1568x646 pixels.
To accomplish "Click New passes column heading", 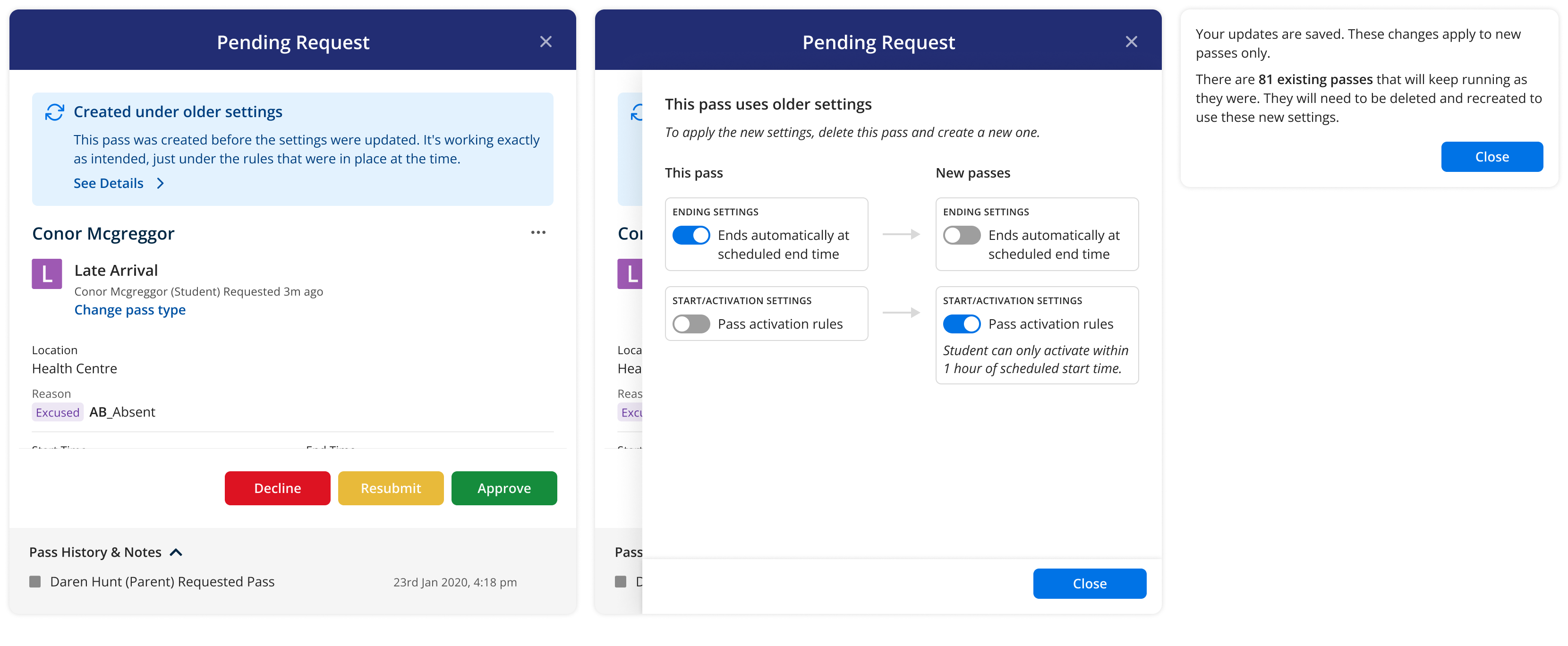I will pyautogui.click(x=973, y=173).
